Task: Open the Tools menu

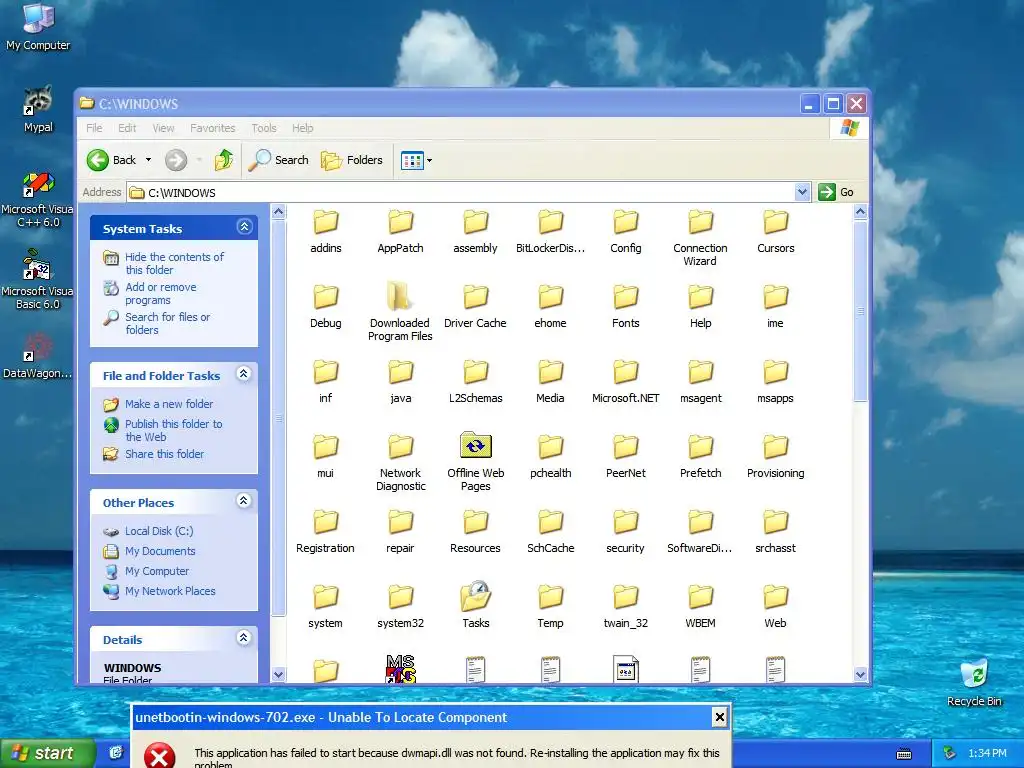Action: click(x=264, y=128)
